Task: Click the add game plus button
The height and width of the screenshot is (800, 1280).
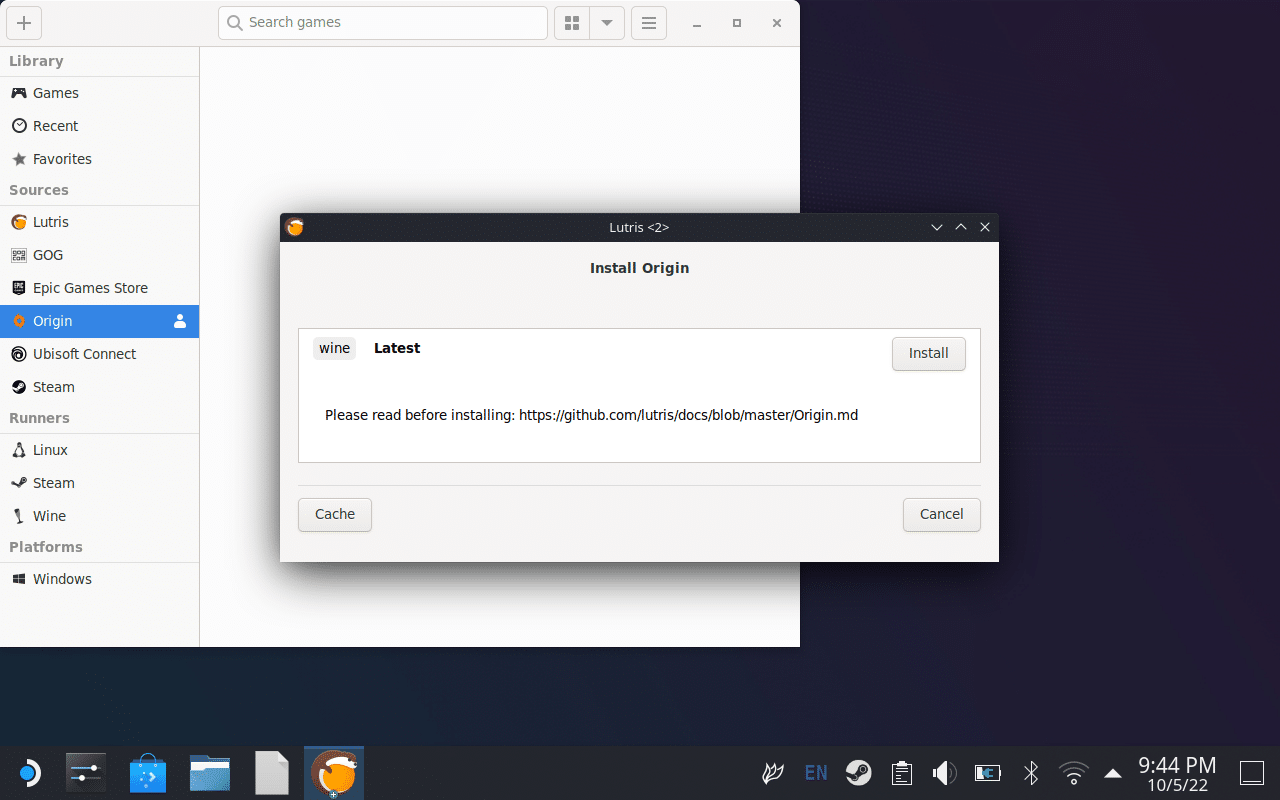Action: coord(24,23)
